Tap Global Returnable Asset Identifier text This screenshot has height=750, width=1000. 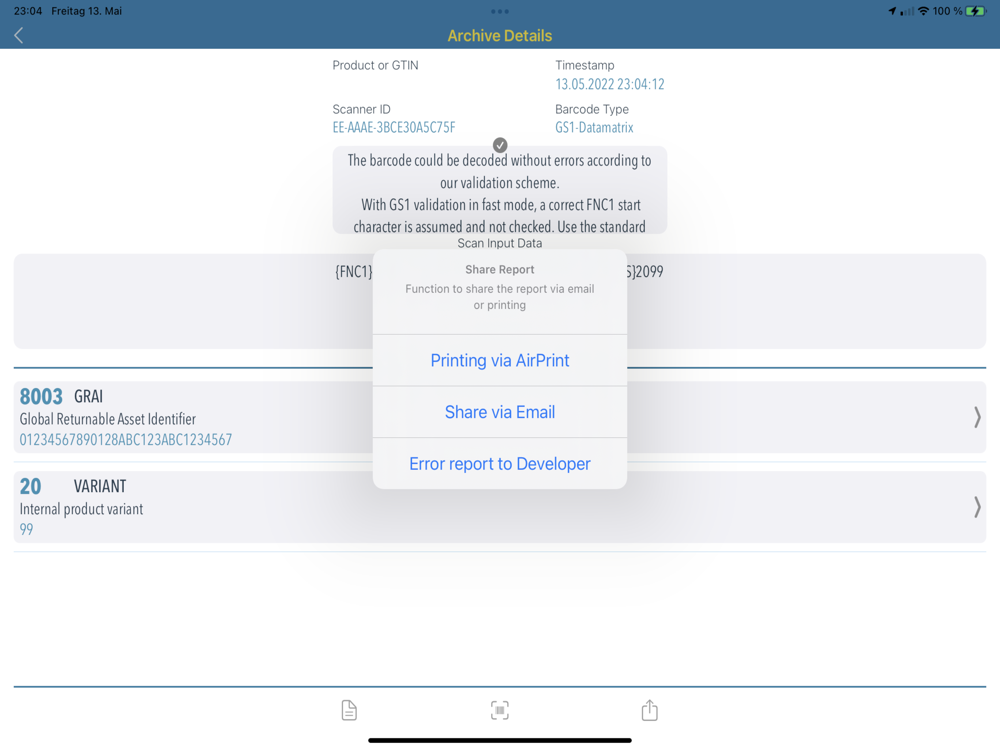[x=107, y=419]
